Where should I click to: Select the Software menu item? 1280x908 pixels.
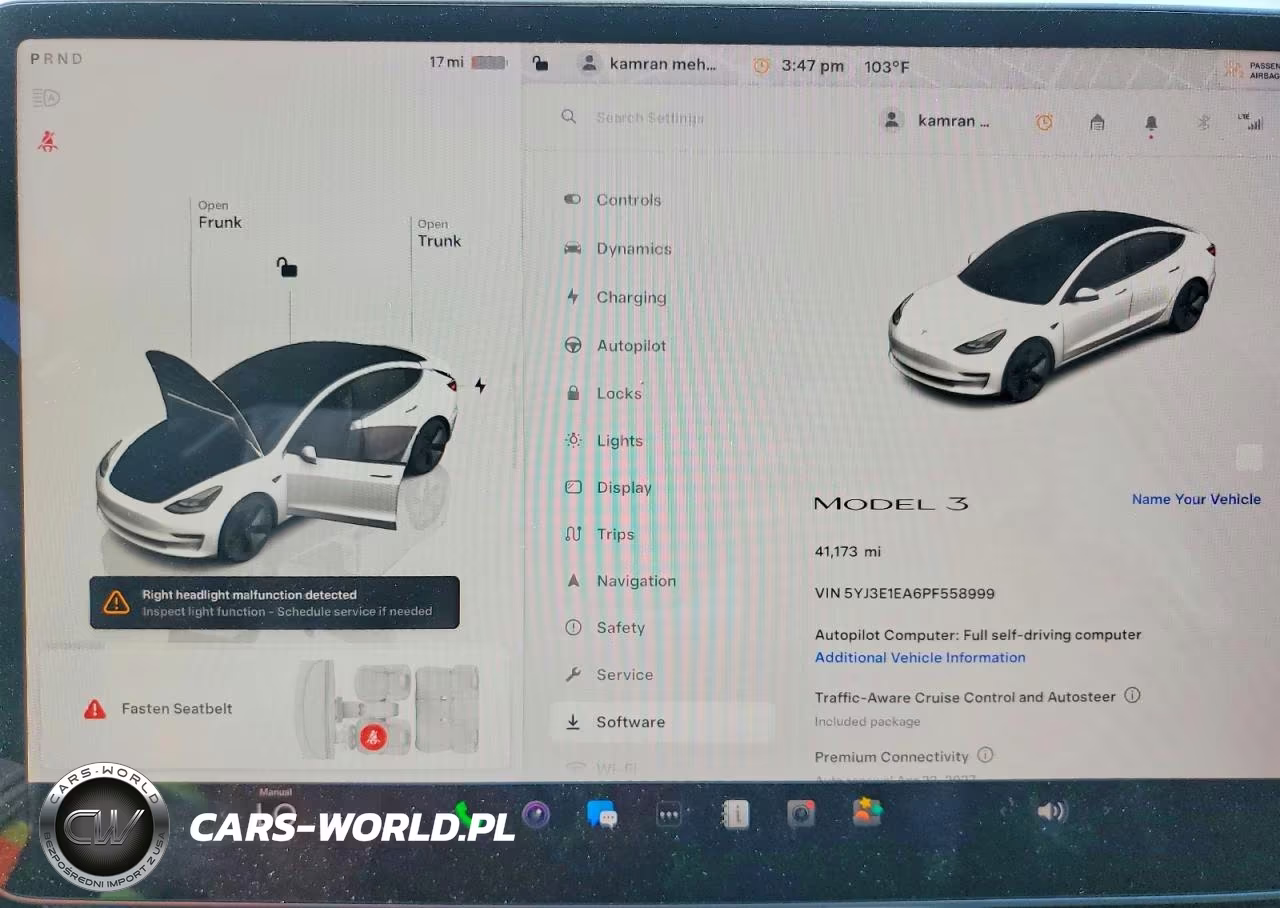[x=662, y=722]
